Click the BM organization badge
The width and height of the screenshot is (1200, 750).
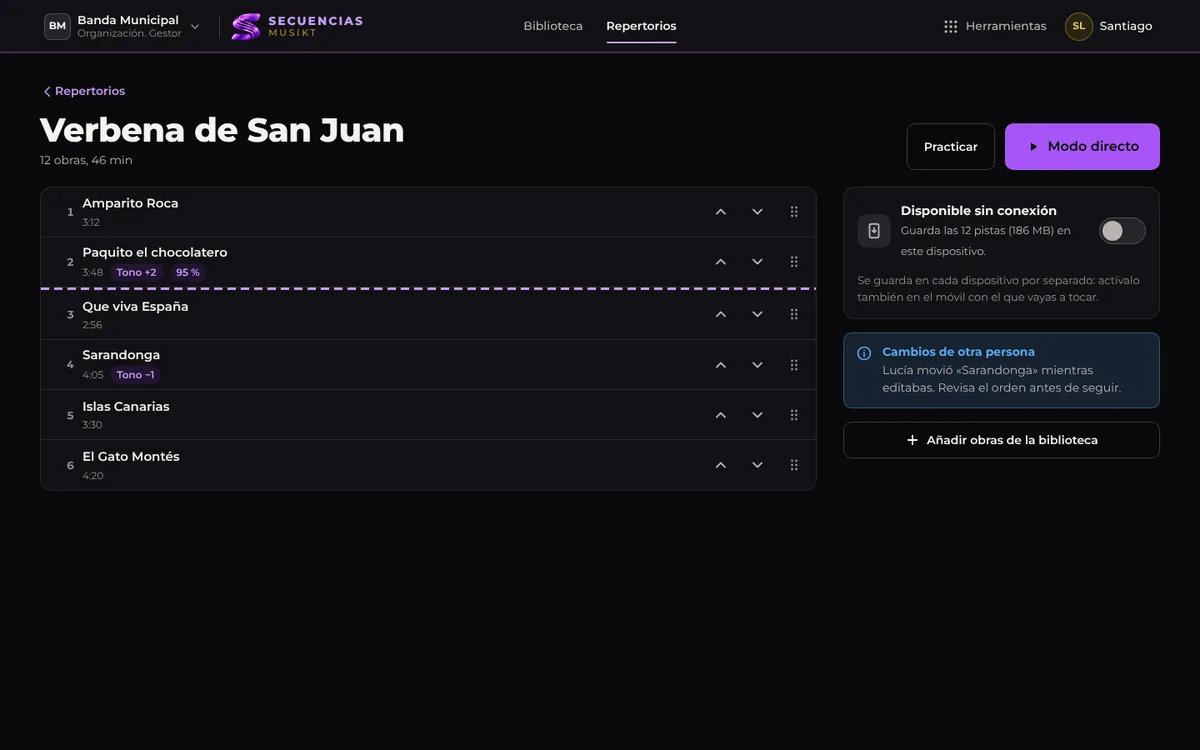pyautogui.click(x=57, y=26)
